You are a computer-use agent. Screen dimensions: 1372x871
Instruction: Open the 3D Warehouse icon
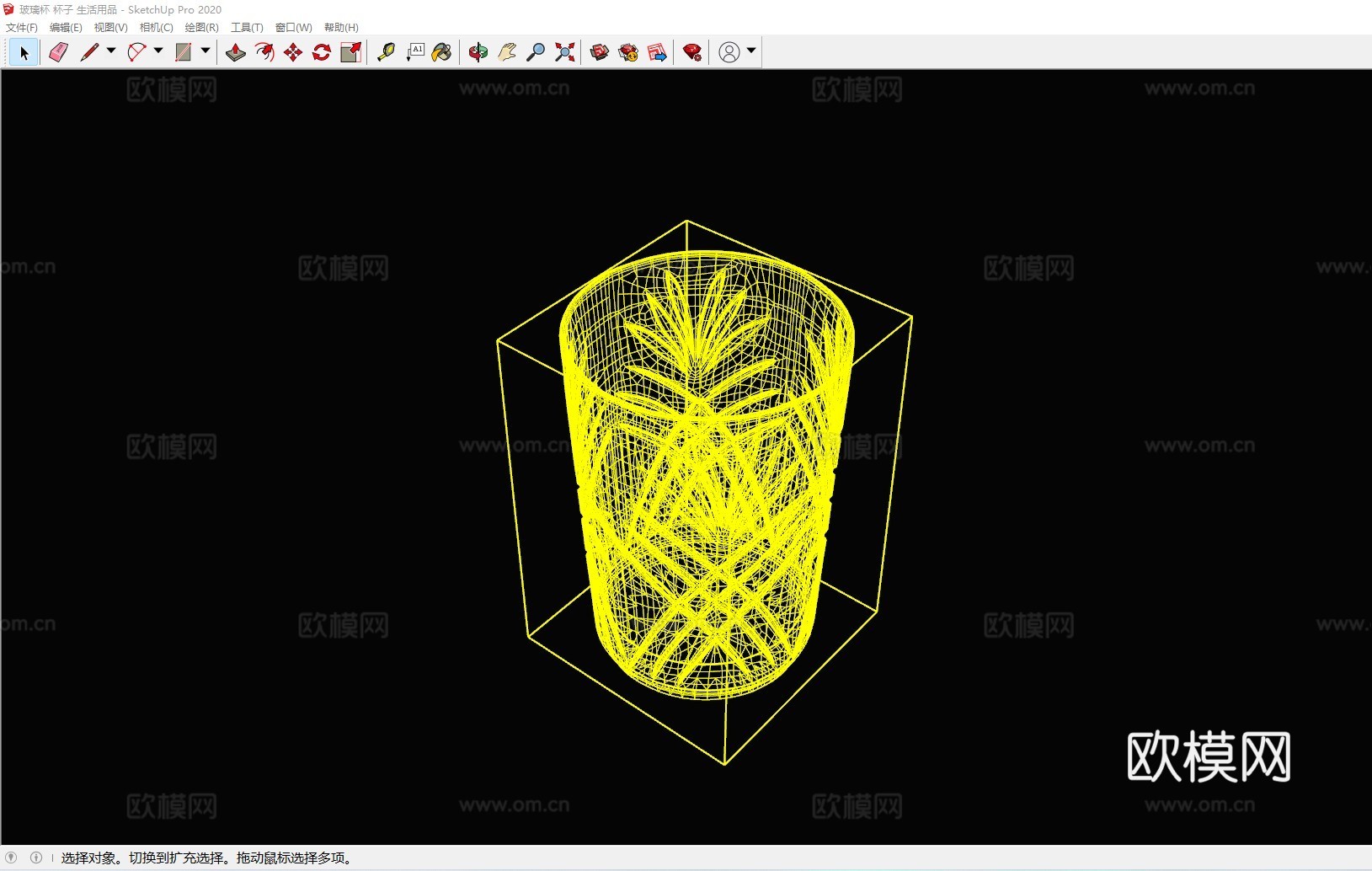pos(600,52)
